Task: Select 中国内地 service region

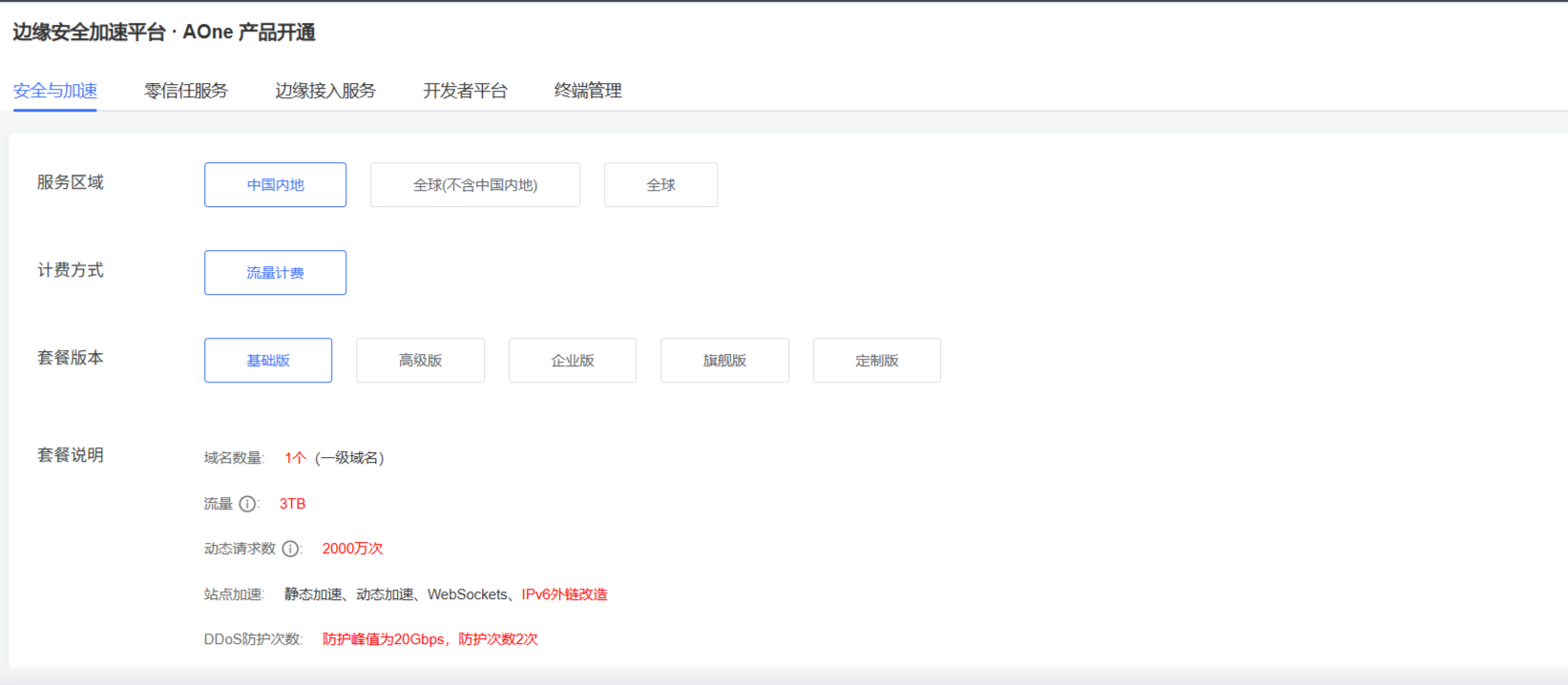Action: click(275, 185)
